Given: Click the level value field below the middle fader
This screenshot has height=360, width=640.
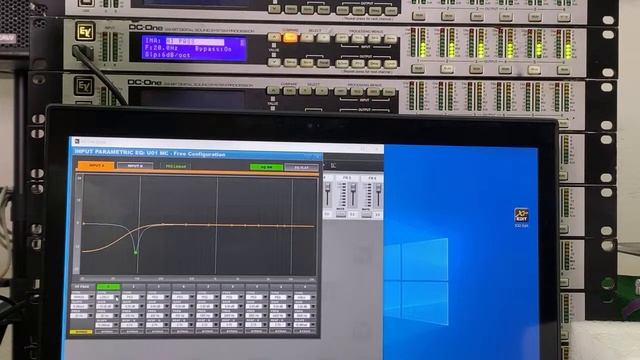Looking at the screenshot, I should point(352,214).
